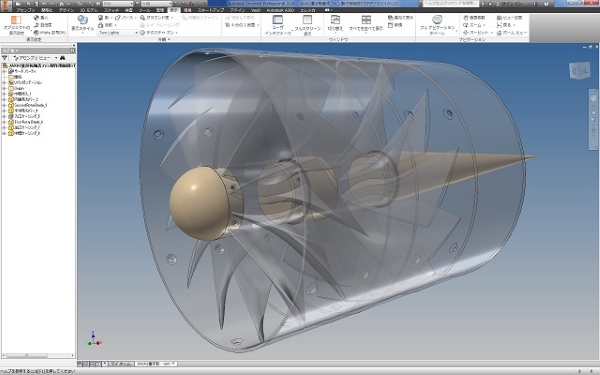Toggle the Textures On option
600x375 pixels.
[157, 33]
